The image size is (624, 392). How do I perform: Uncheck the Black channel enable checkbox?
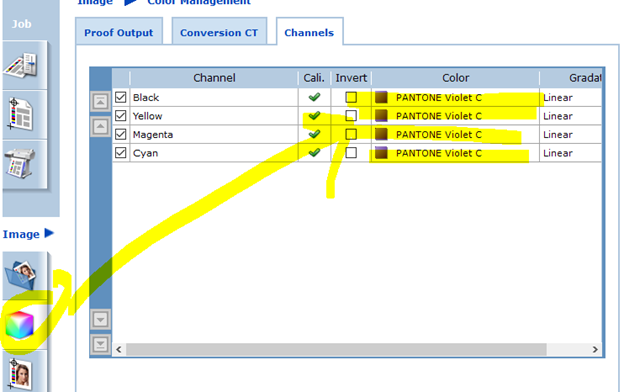click(x=121, y=97)
